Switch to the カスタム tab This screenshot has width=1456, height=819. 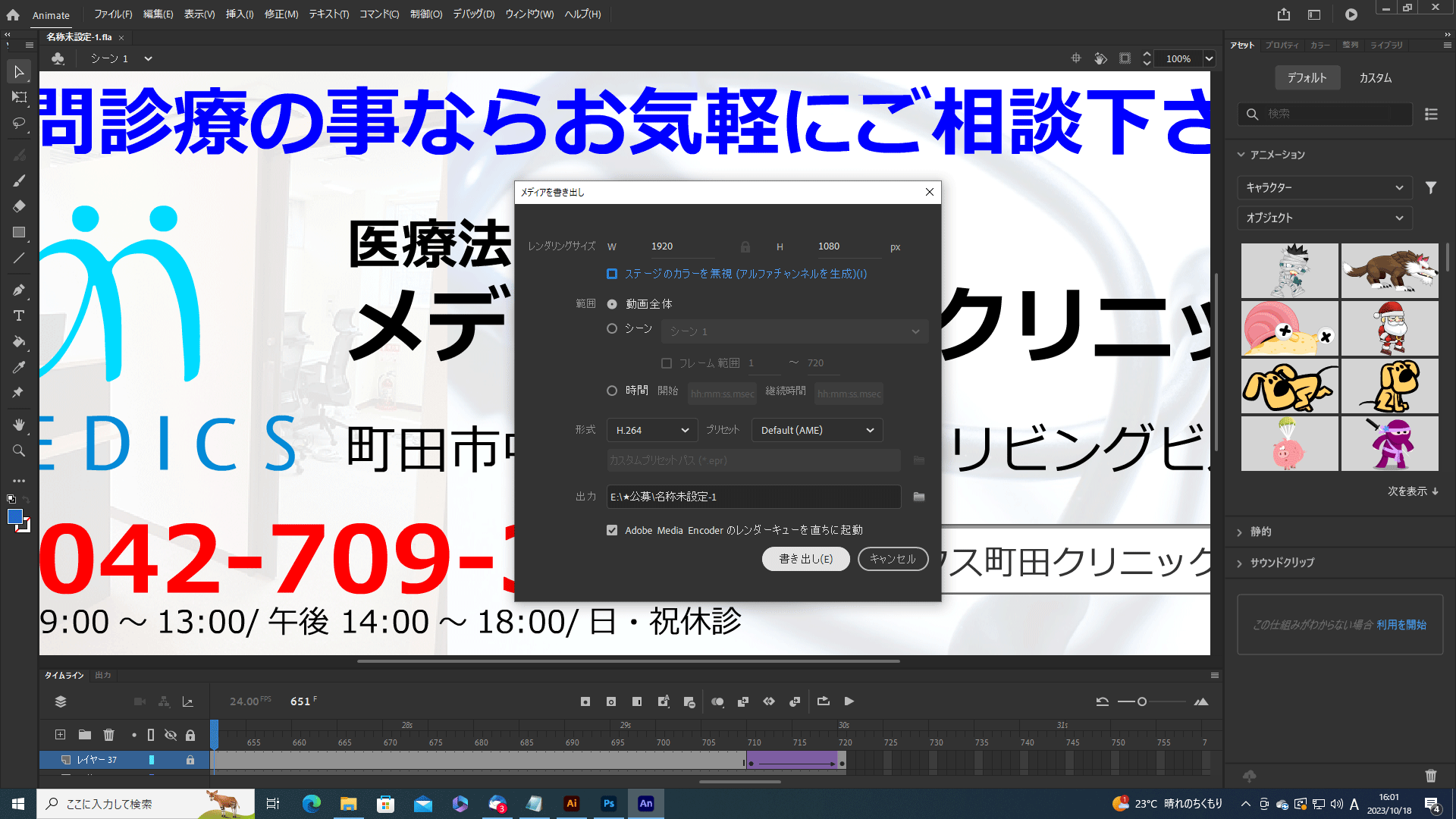click(x=1375, y=78)
